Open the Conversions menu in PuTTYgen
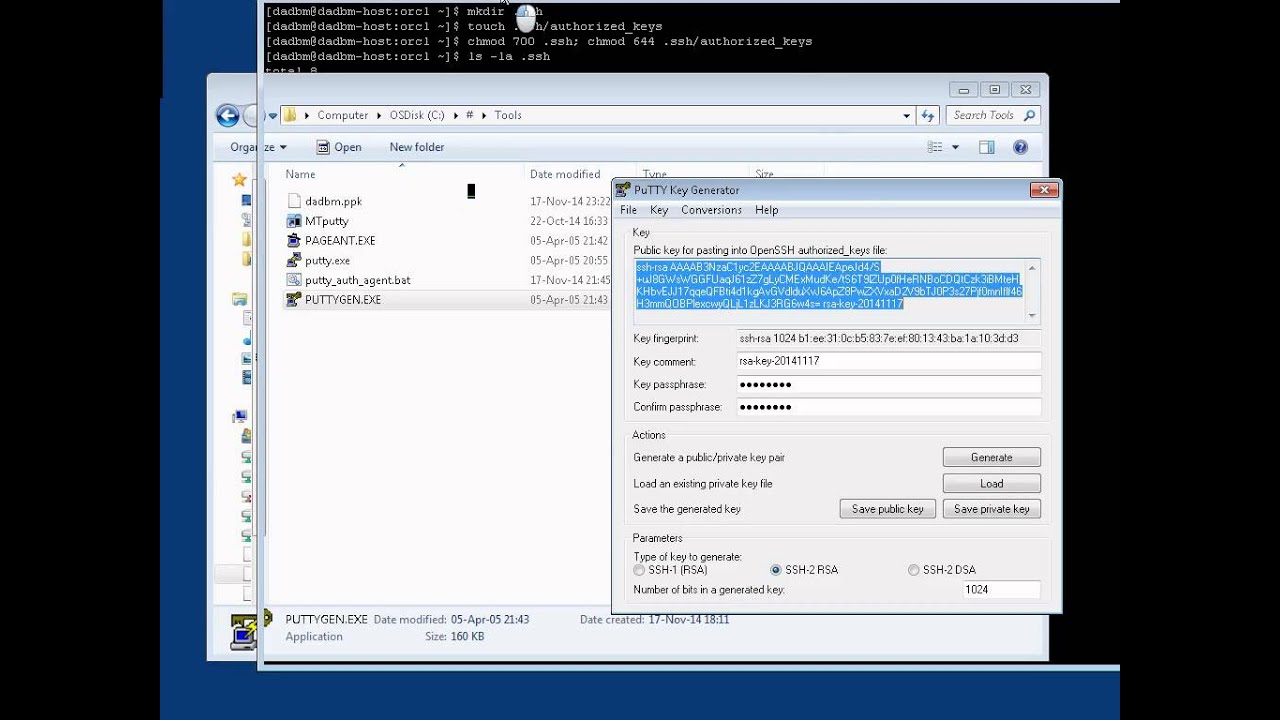 point(711,210)
